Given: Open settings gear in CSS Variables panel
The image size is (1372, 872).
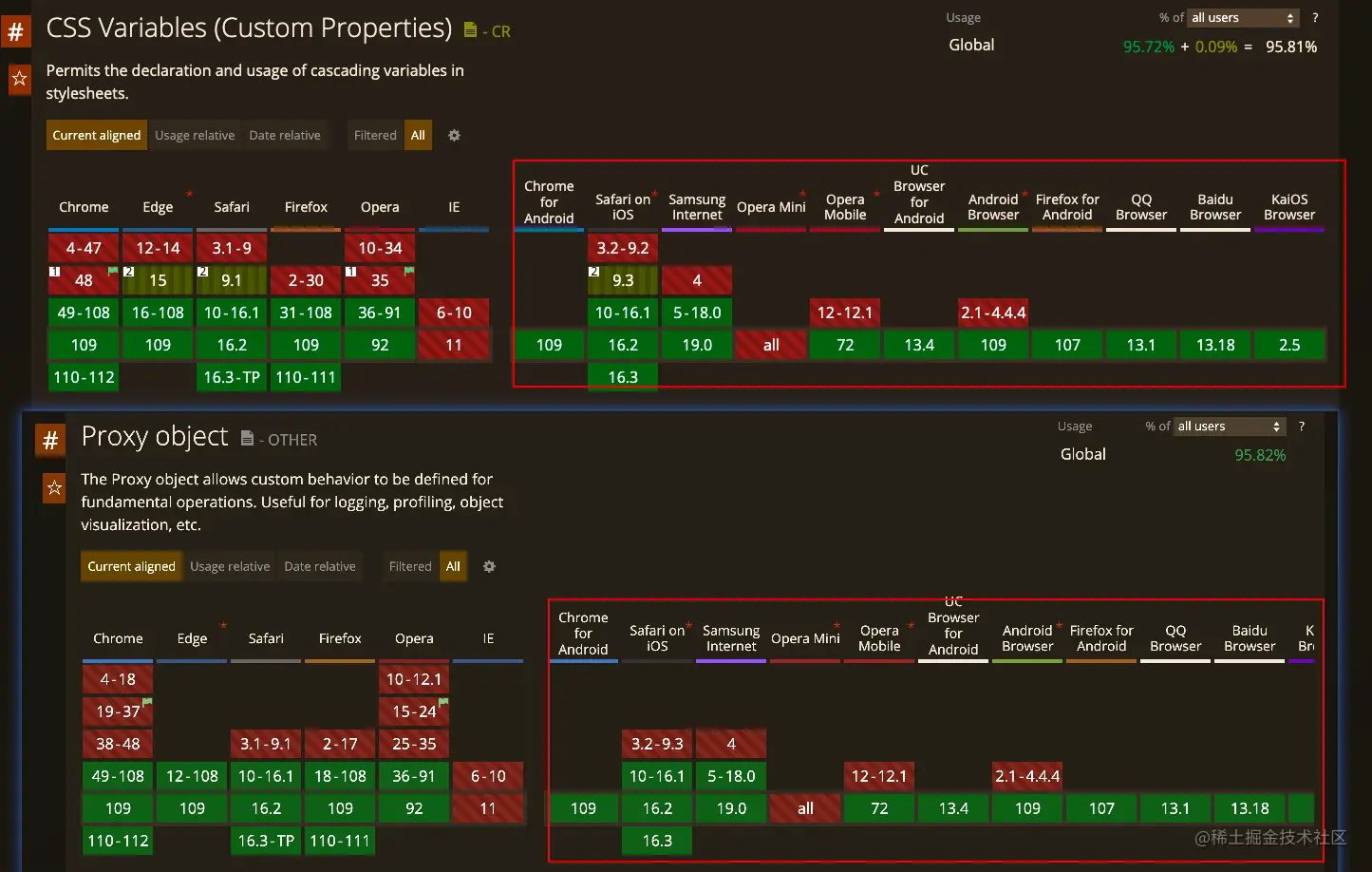Looking at the screenshot, I should pyautogui.click(x=454, y=135).
